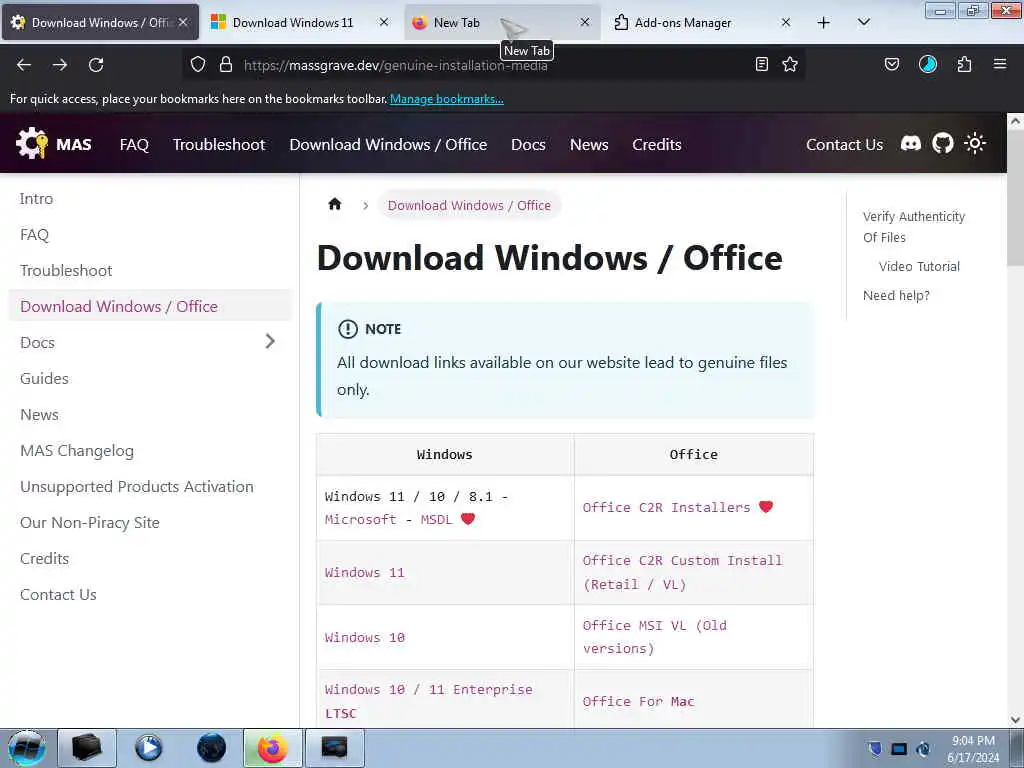
Task: Reload the current page
Action: click(96, 65)
